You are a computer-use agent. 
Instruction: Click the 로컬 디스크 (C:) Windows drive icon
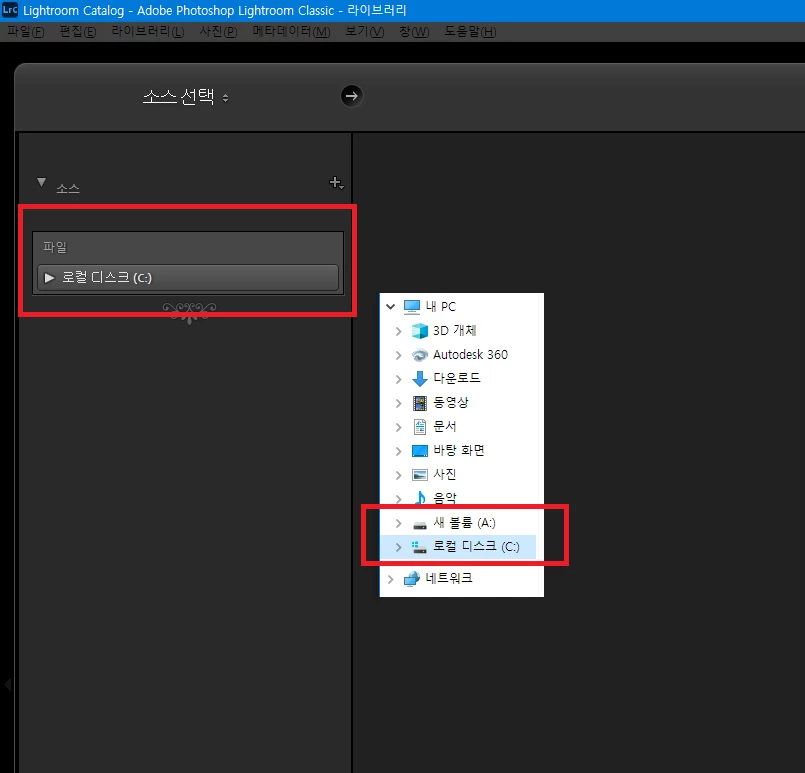pos(419,547)
